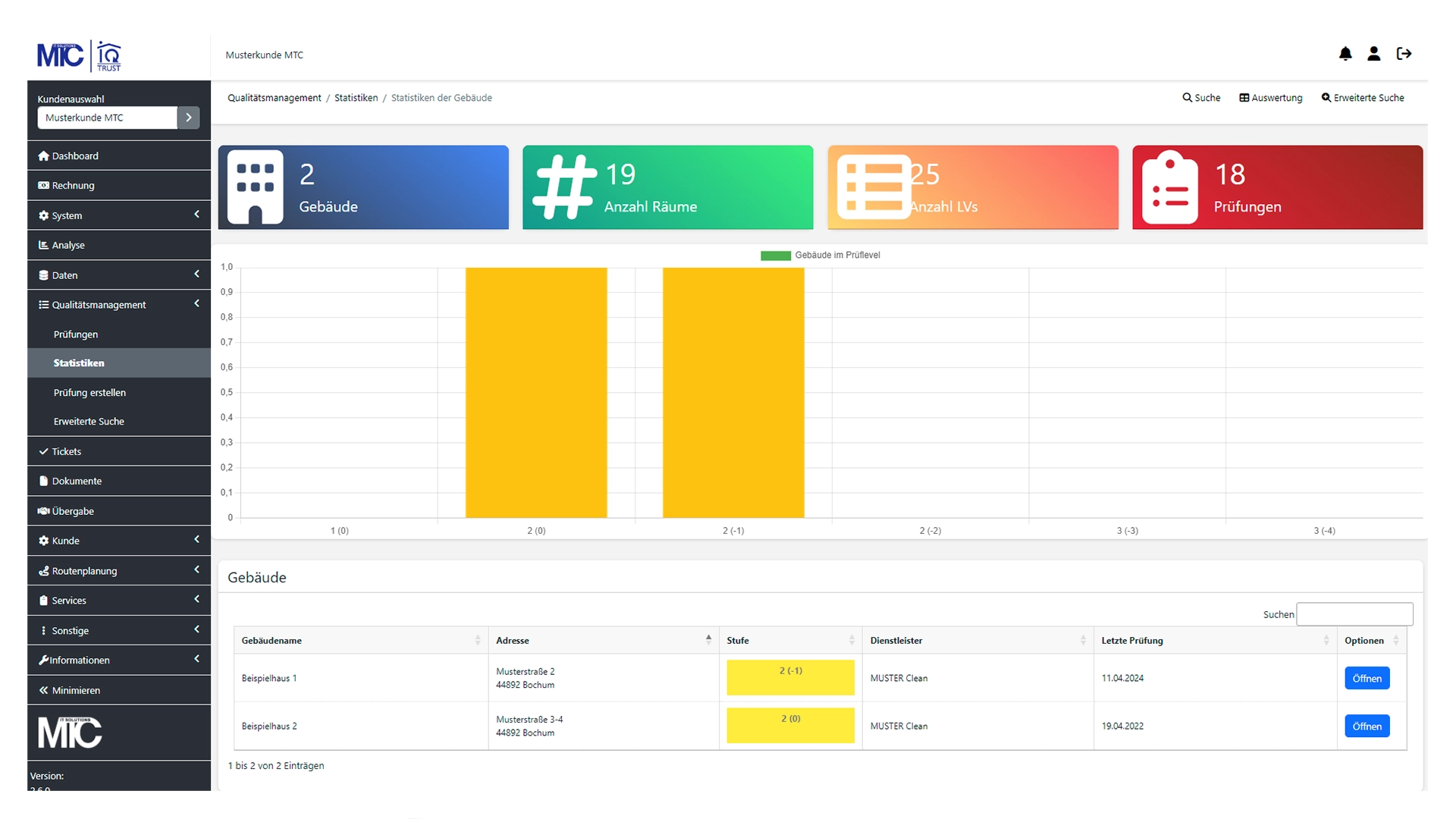Sort table by Gebäudename column
Viewport: 1456px width, 819px height.
(x=361, y=641)
